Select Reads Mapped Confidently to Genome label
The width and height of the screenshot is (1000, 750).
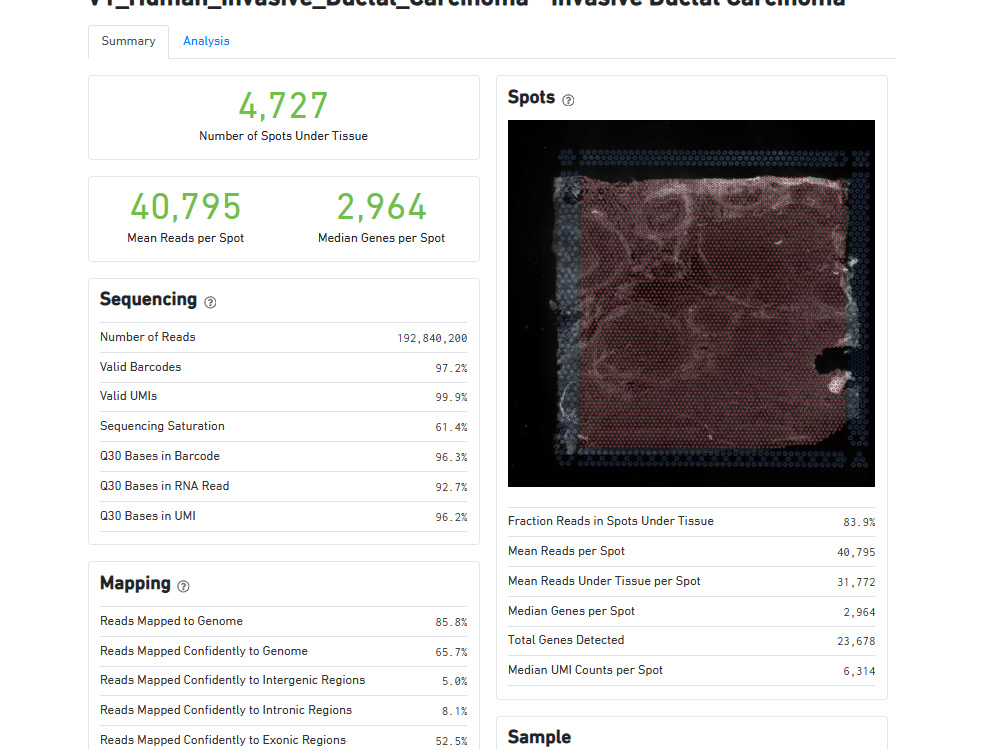[x=204, y=651]
